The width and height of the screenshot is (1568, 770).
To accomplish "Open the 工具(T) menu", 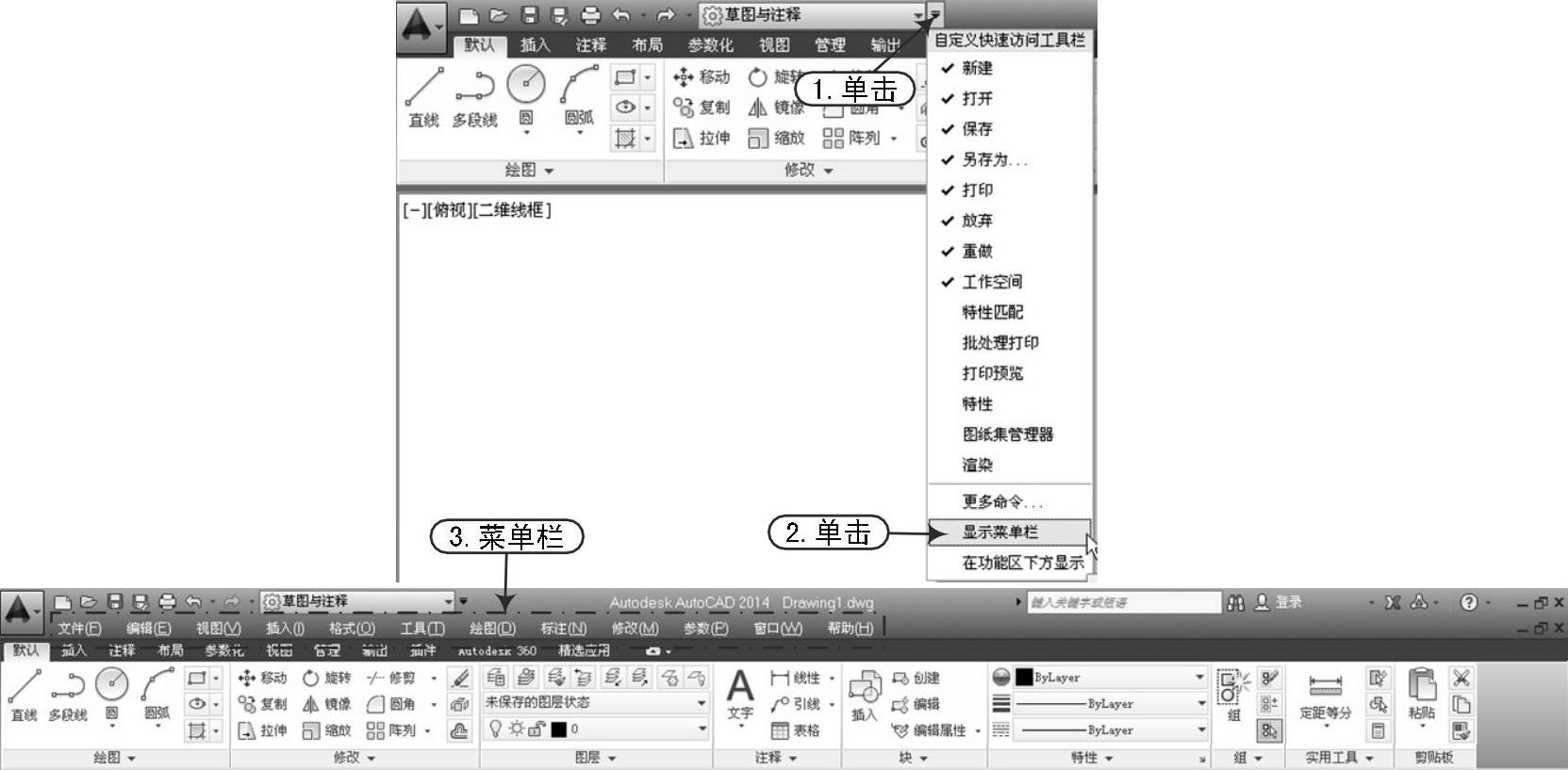I will 422,629.
